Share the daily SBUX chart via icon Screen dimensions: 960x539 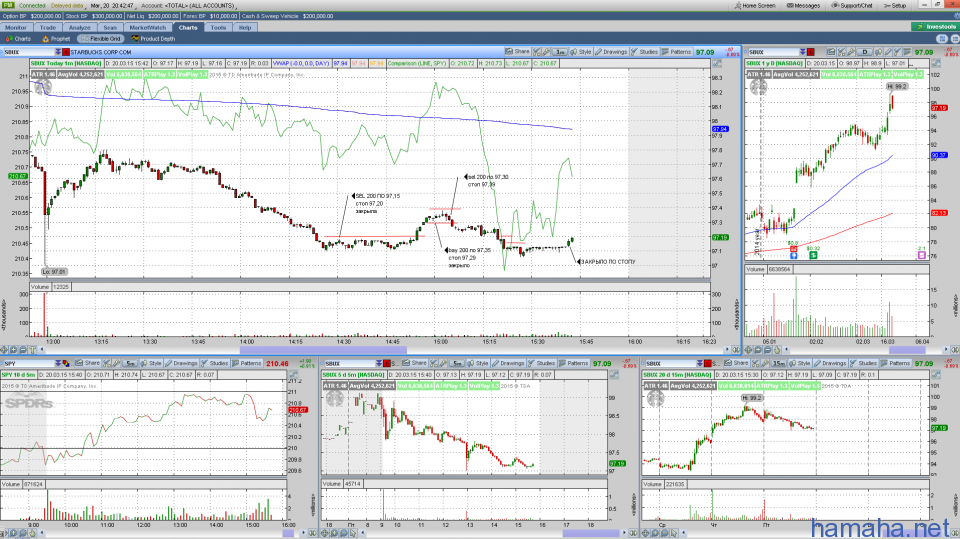coord(831,52)
